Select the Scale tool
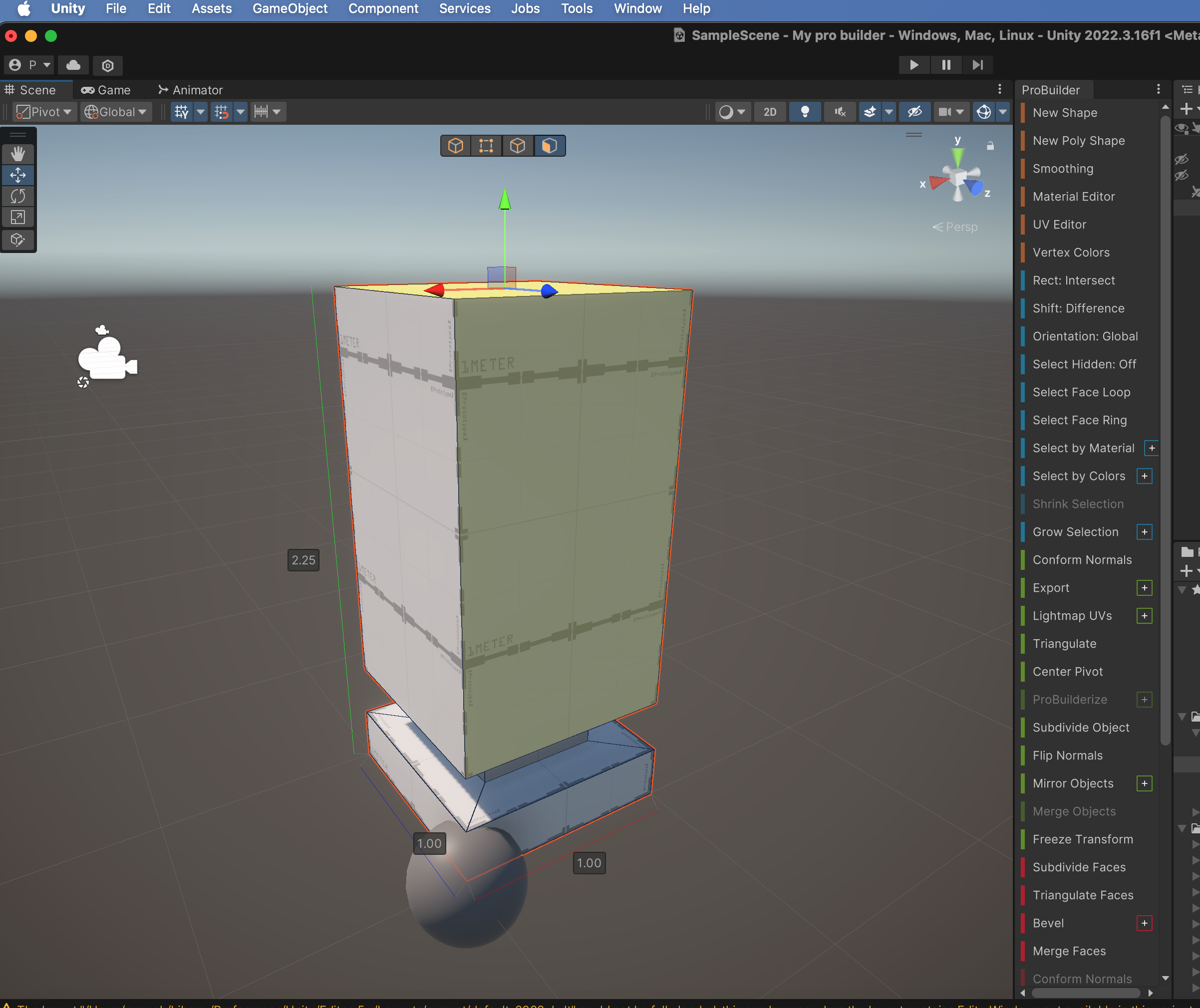Image resolution: width=1200 pixels, height=1008 pixels. pos(18,217)
